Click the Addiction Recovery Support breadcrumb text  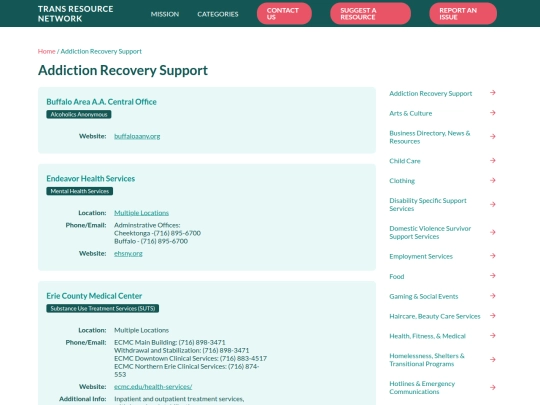(x=101, y=51)
